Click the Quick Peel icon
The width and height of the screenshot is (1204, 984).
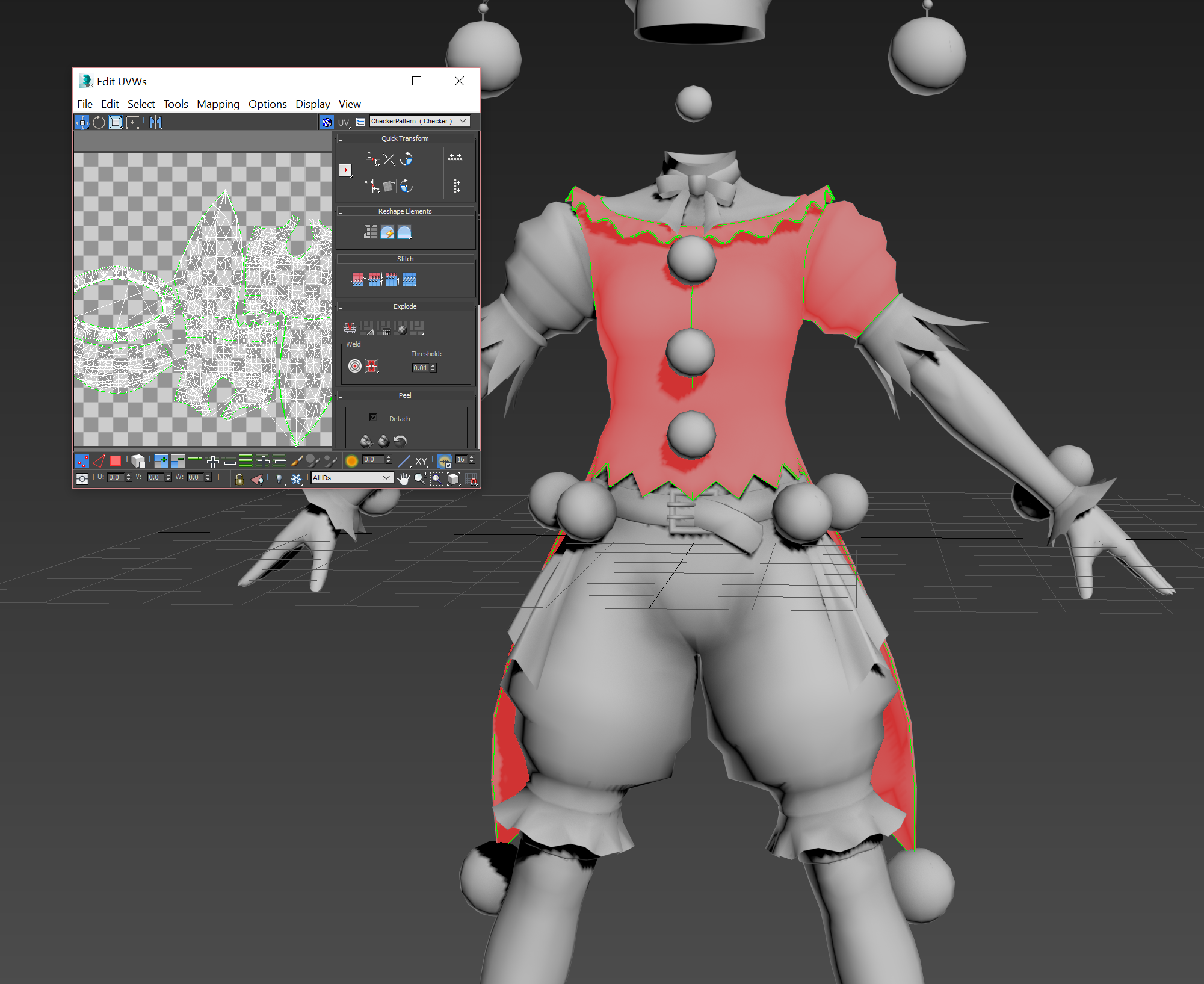tap(366, 441)
